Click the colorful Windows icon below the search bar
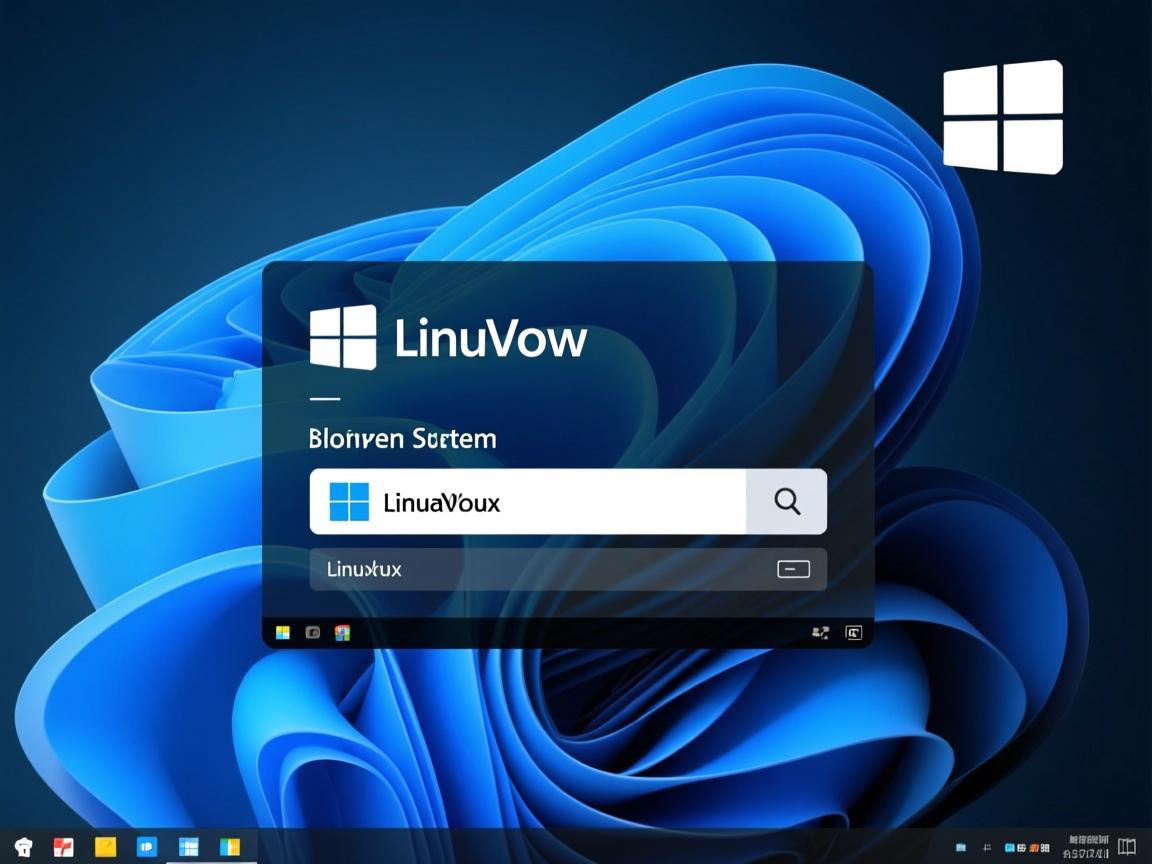1152x864 pixels. [x=342, y=632]
